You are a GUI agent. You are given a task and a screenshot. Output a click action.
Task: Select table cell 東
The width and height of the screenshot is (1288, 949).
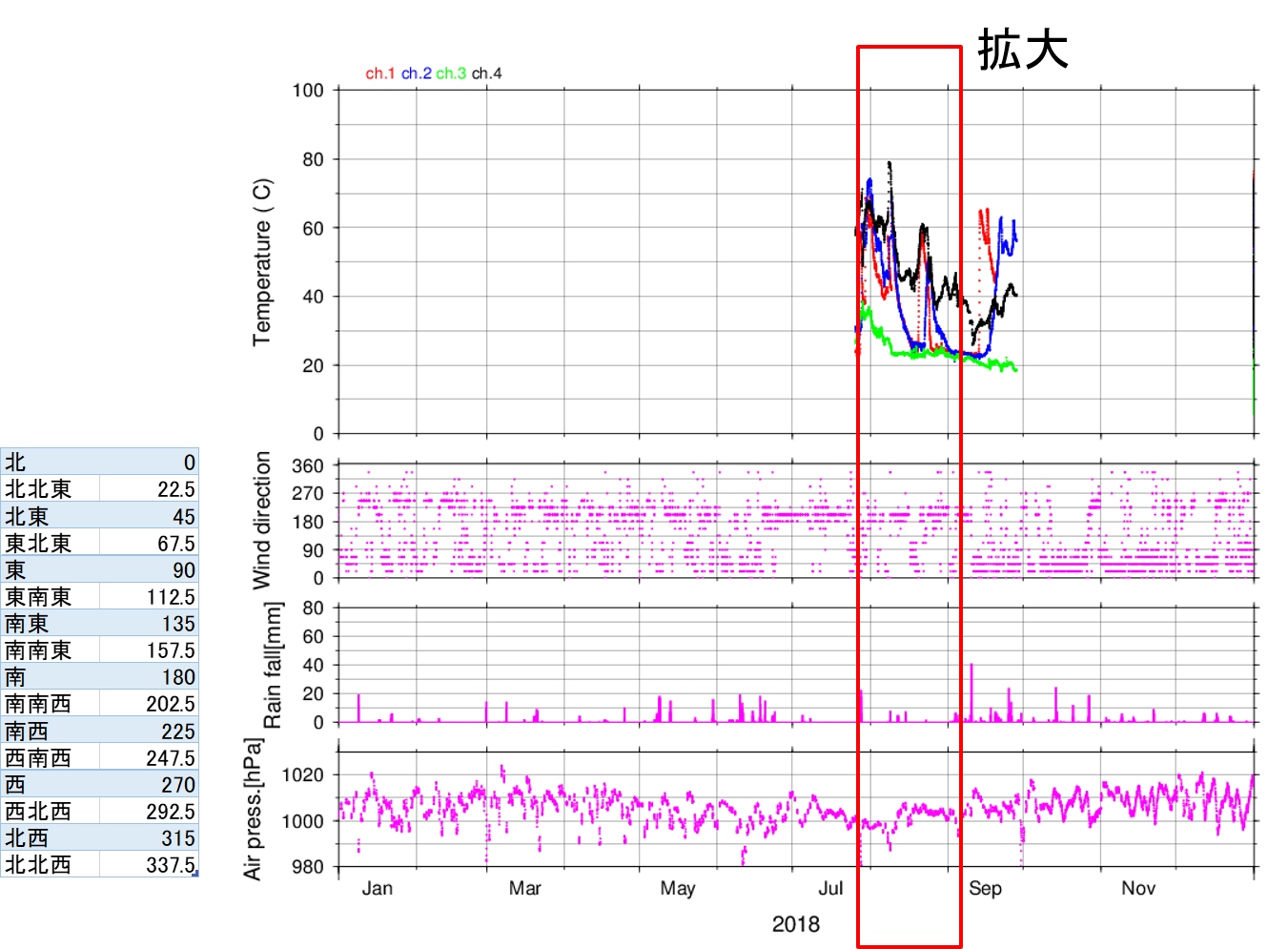point(51,569)
